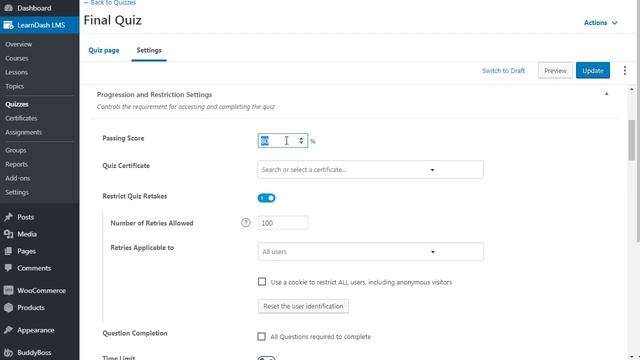This screenshot has width=640, height=360.
Task: Open the Retries Applicable to dropdown
Action: click(x=371, y=251)
